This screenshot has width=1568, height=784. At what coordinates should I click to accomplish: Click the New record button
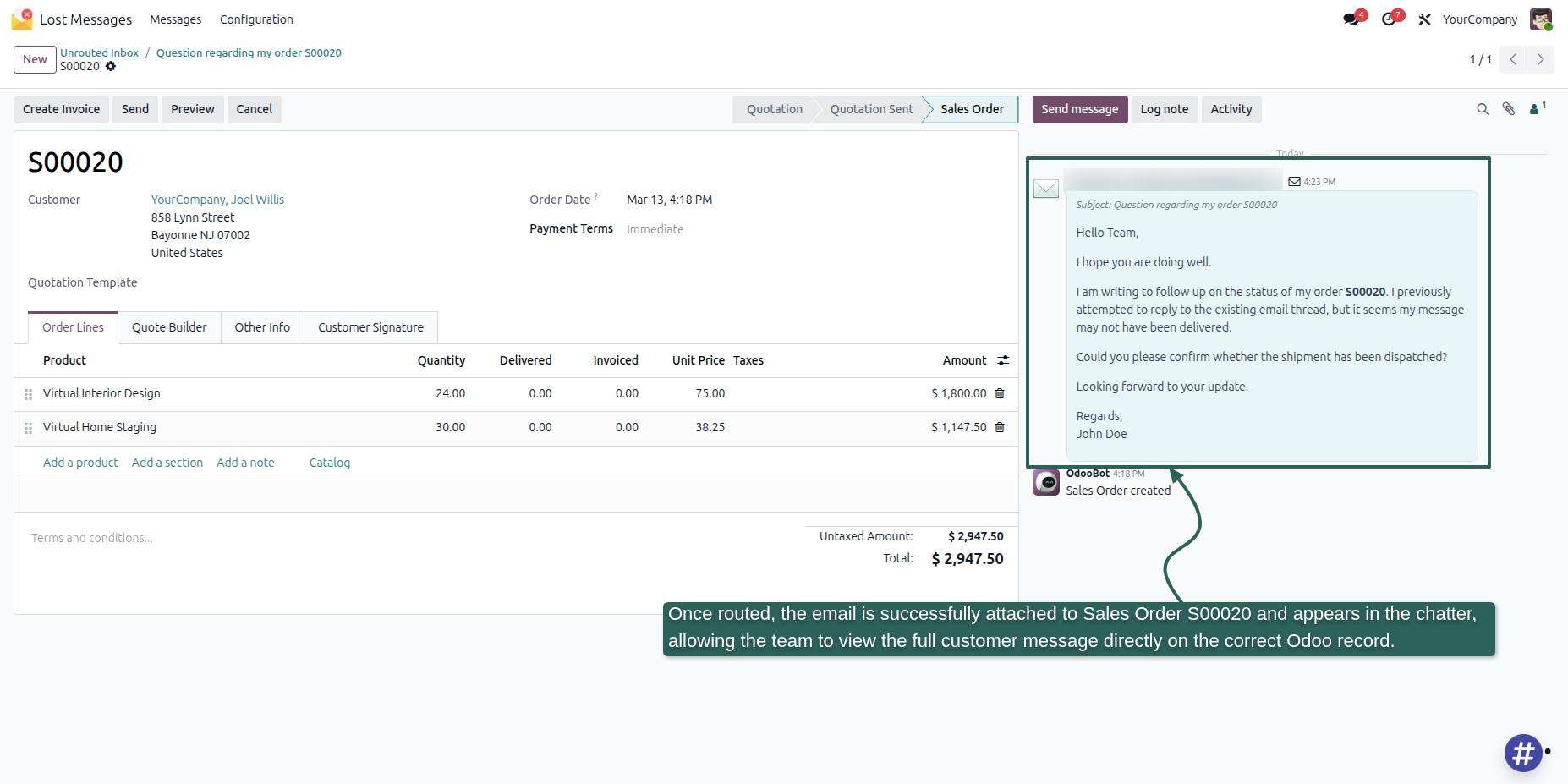35,59
